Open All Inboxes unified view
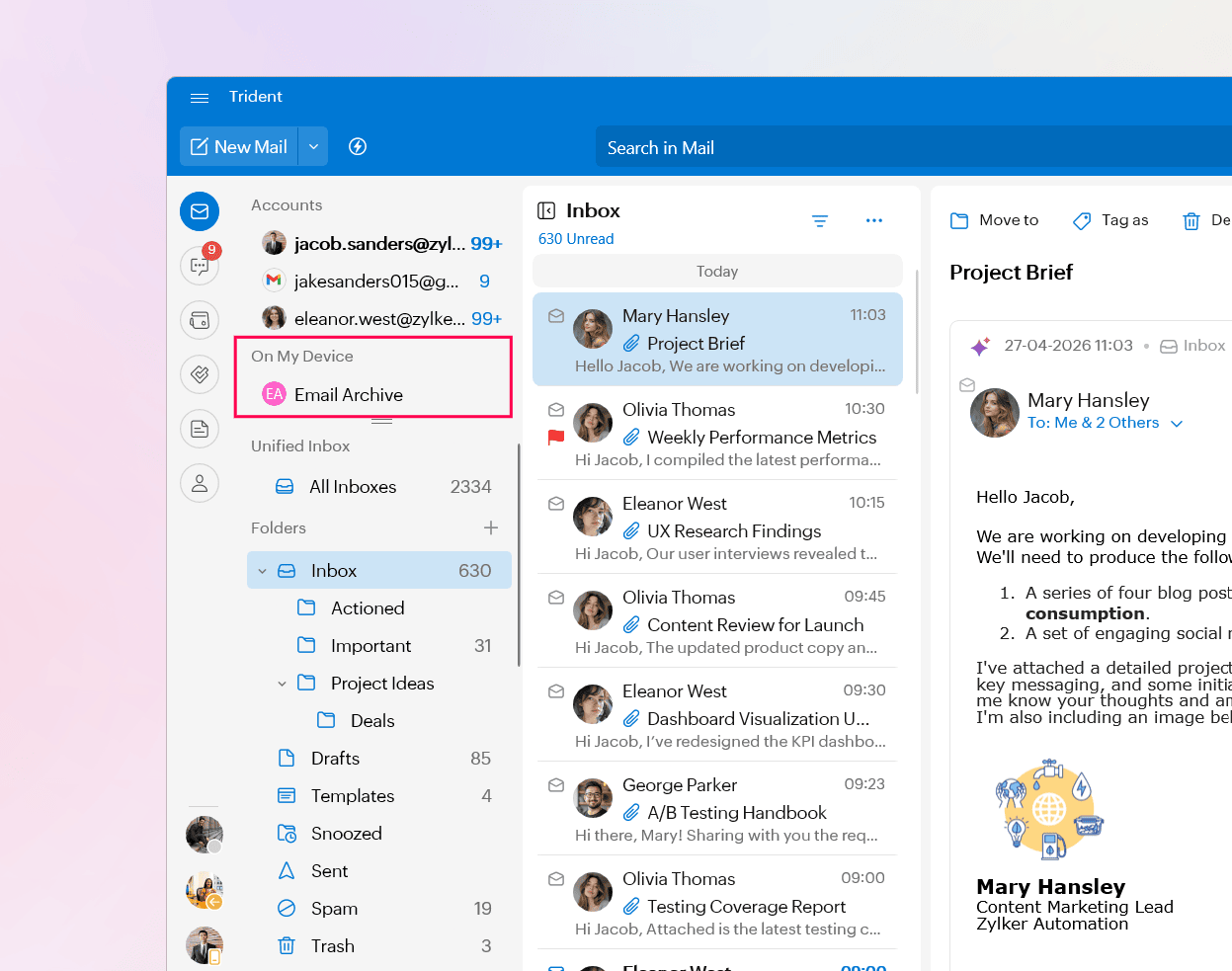Viewport: 1232px width, 971px height. pyautogui.click(x=381, y=486)
